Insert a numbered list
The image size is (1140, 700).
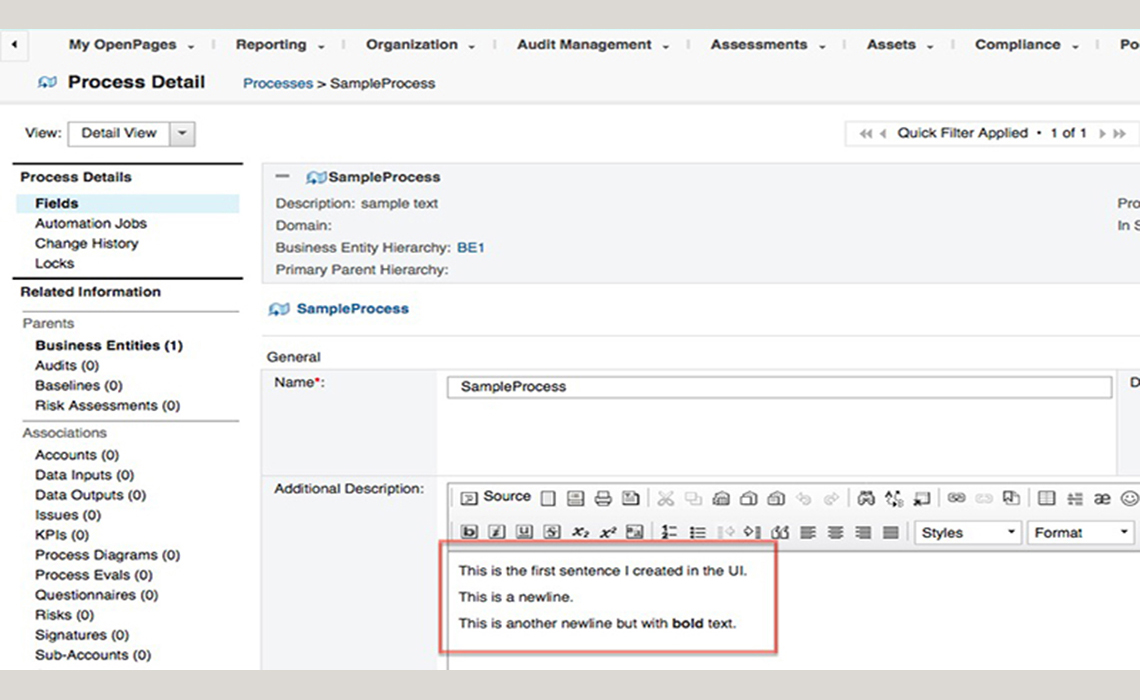pyautogui.click(x=670, y=532)
